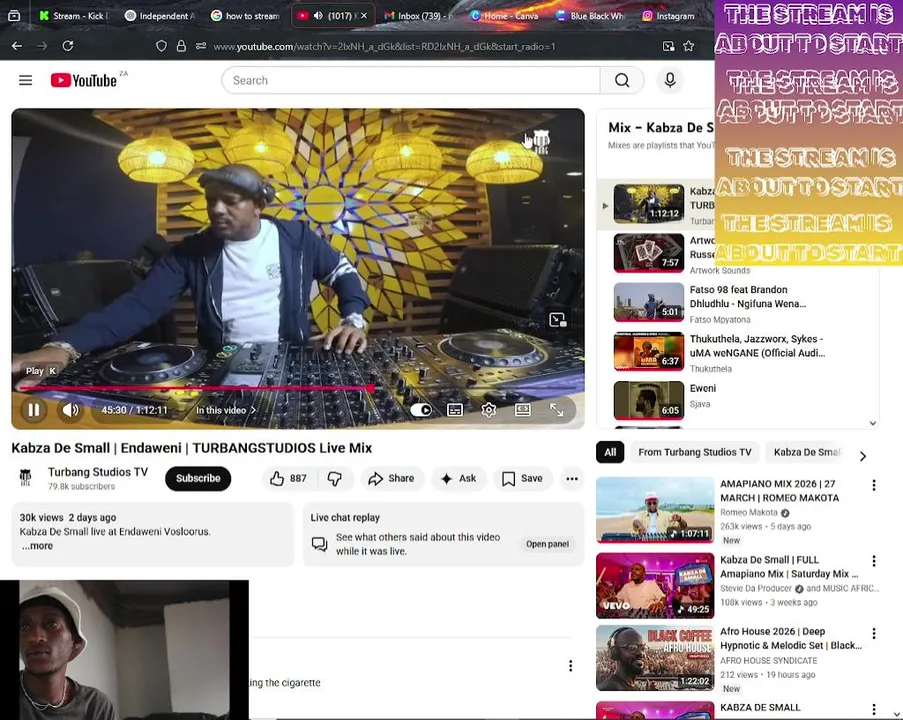This screenshot has width=903, height=720.
Task: Toggle the autoplay switch in player
Action: [x=421, y=410]
